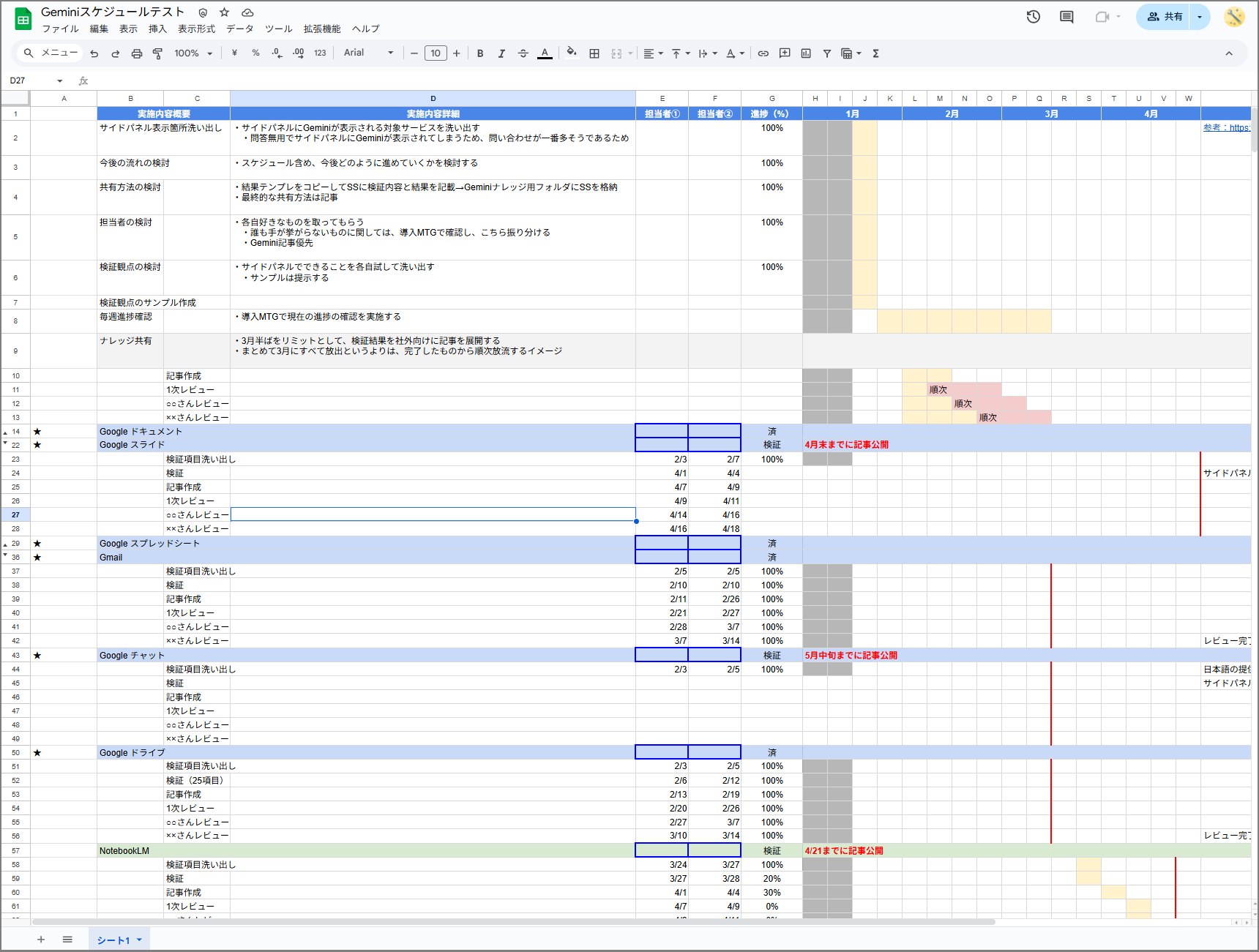Open text rotation dropdown
This screenshot has height=952, width=1259.
tap(735, 53)
